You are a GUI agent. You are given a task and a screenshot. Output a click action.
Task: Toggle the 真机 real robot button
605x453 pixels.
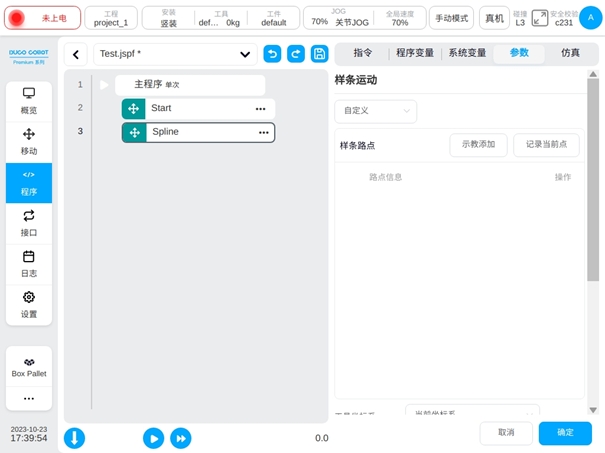pyautogui.click(x=493, y=18)
